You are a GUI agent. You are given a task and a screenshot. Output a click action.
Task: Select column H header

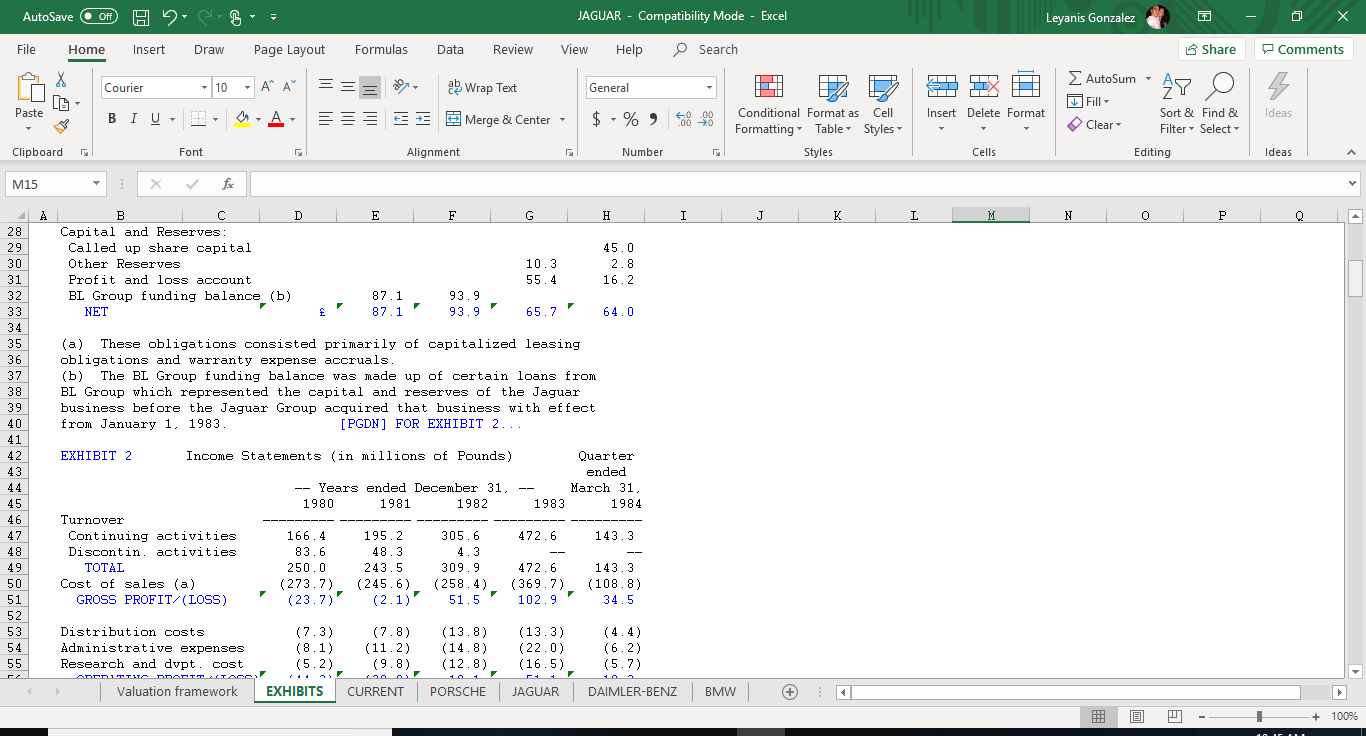(x=606, y=215)
